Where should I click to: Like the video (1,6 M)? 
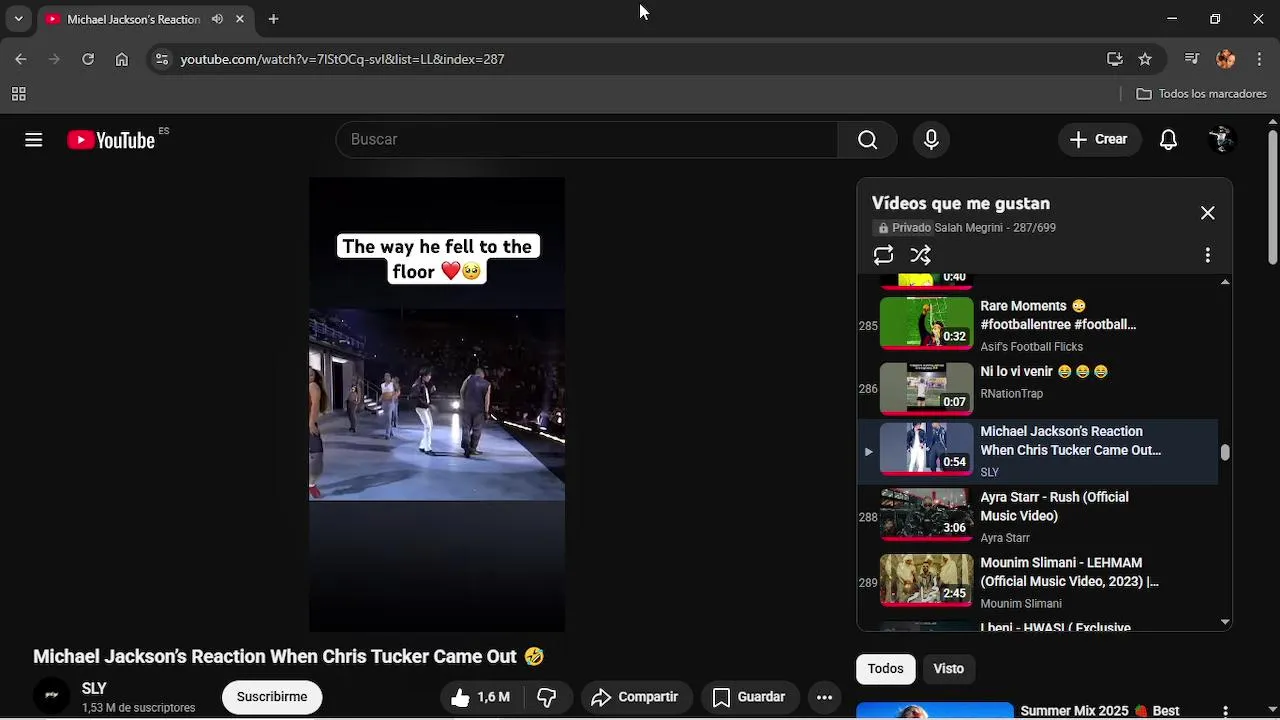pyautogui.click(x=481, y=697)
